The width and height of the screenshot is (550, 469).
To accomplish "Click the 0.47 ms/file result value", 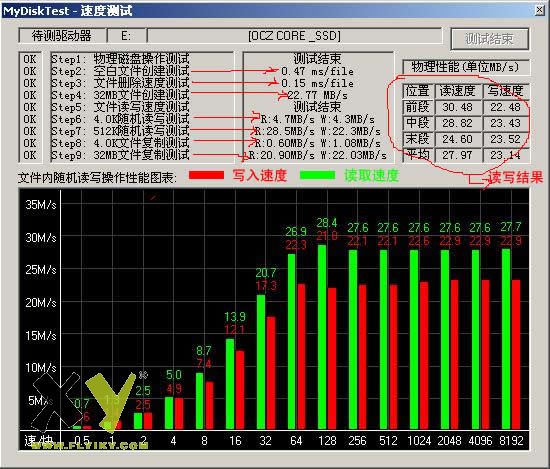I will coord(317,71).
